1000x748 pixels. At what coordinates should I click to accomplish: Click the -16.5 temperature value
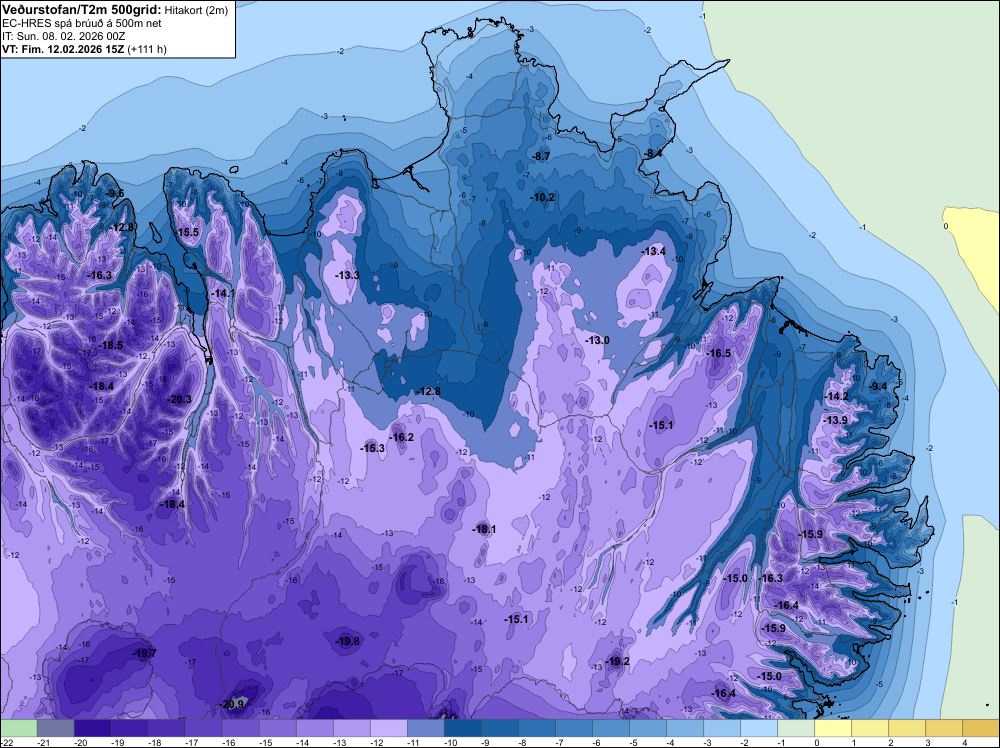pyautogui.click(x=719, y=353)
